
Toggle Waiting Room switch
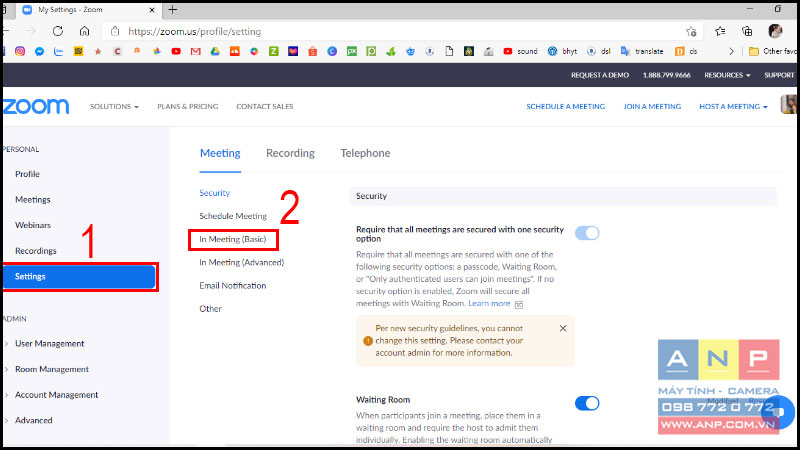(587, 403)
